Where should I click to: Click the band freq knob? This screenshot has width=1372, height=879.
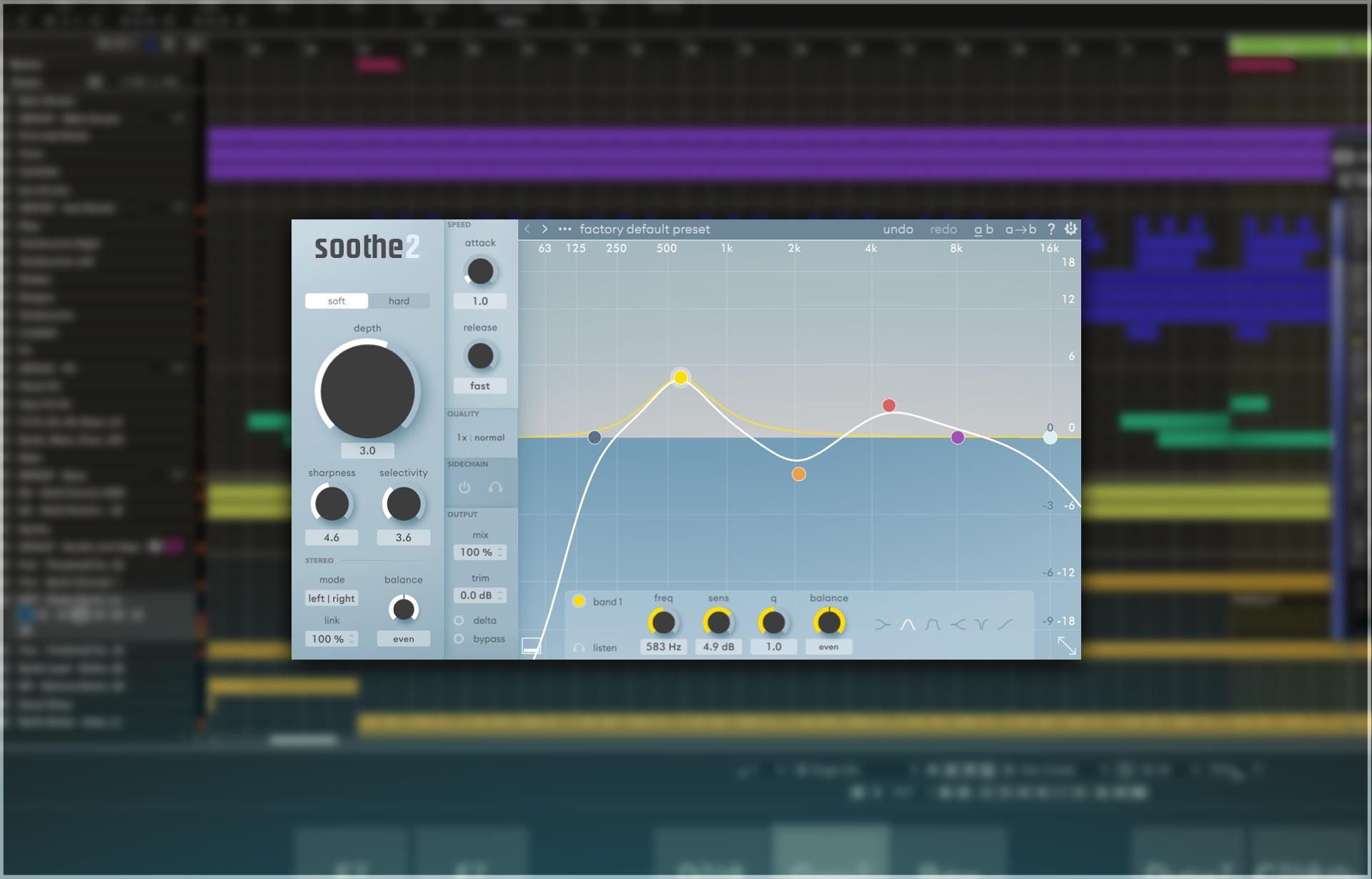[663, 622]
